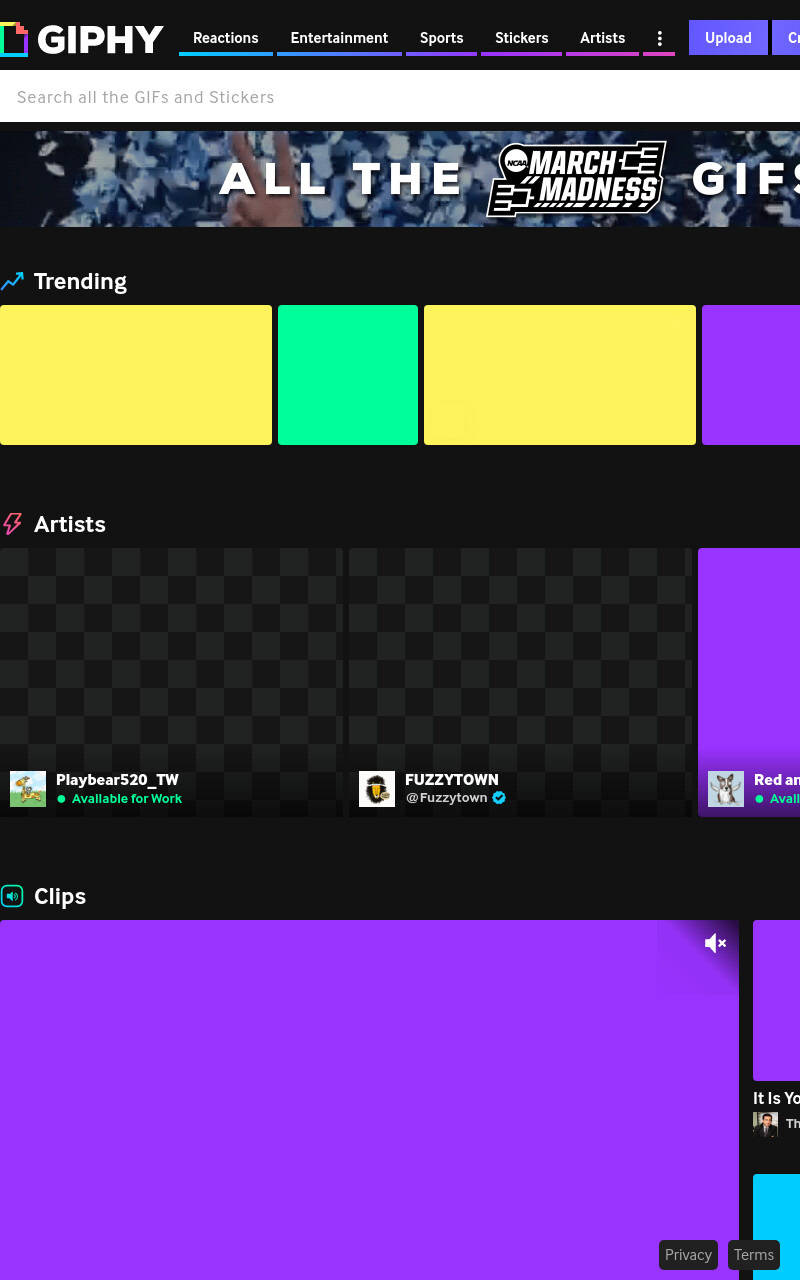Click the Upload button
800x1280 pixels.
728,38
